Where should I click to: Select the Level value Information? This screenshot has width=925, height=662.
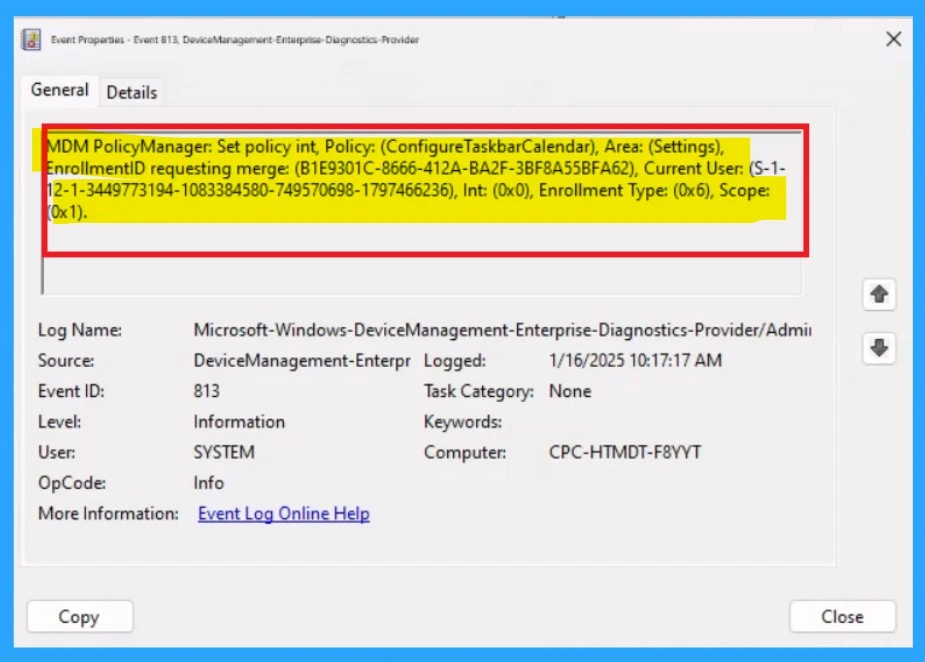239,422
